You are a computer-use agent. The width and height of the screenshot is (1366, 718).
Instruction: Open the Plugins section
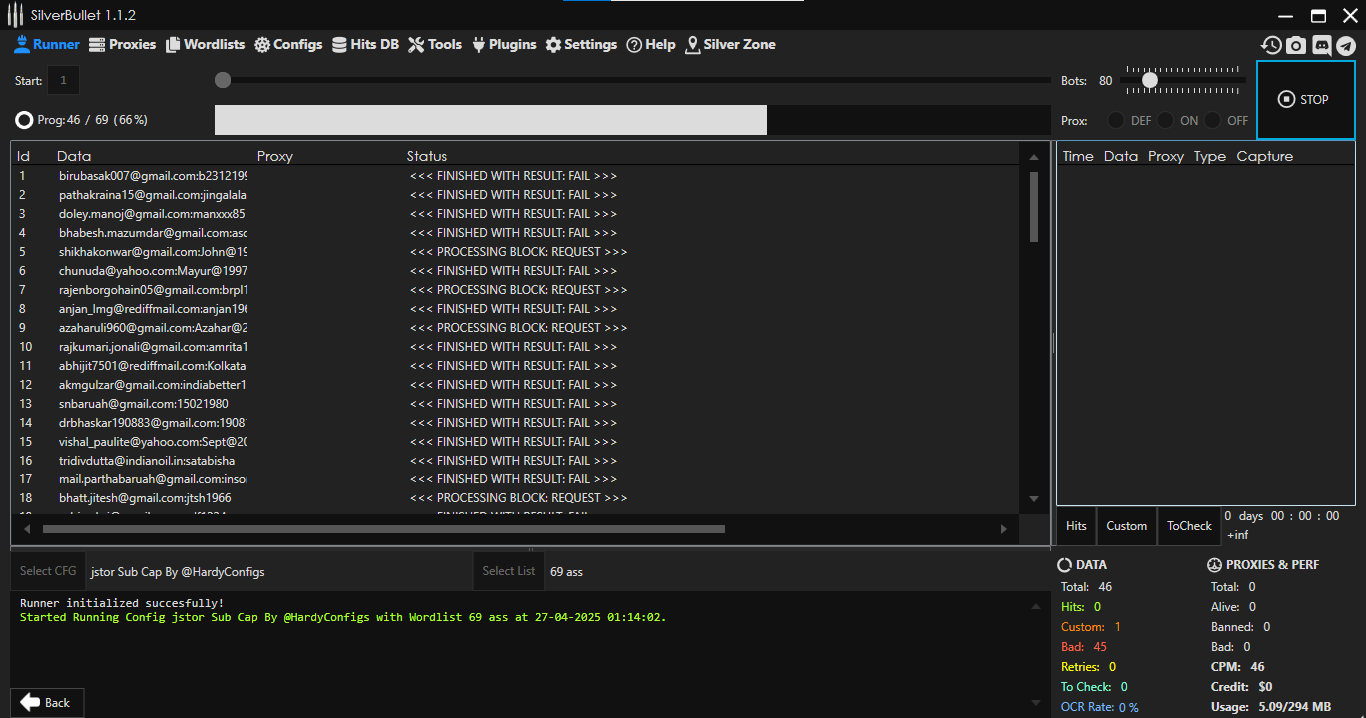(503, 44)
